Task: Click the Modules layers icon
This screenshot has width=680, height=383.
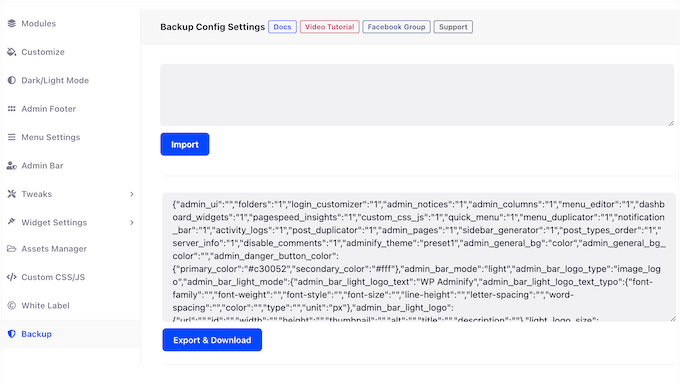Action: pos(12,23)
